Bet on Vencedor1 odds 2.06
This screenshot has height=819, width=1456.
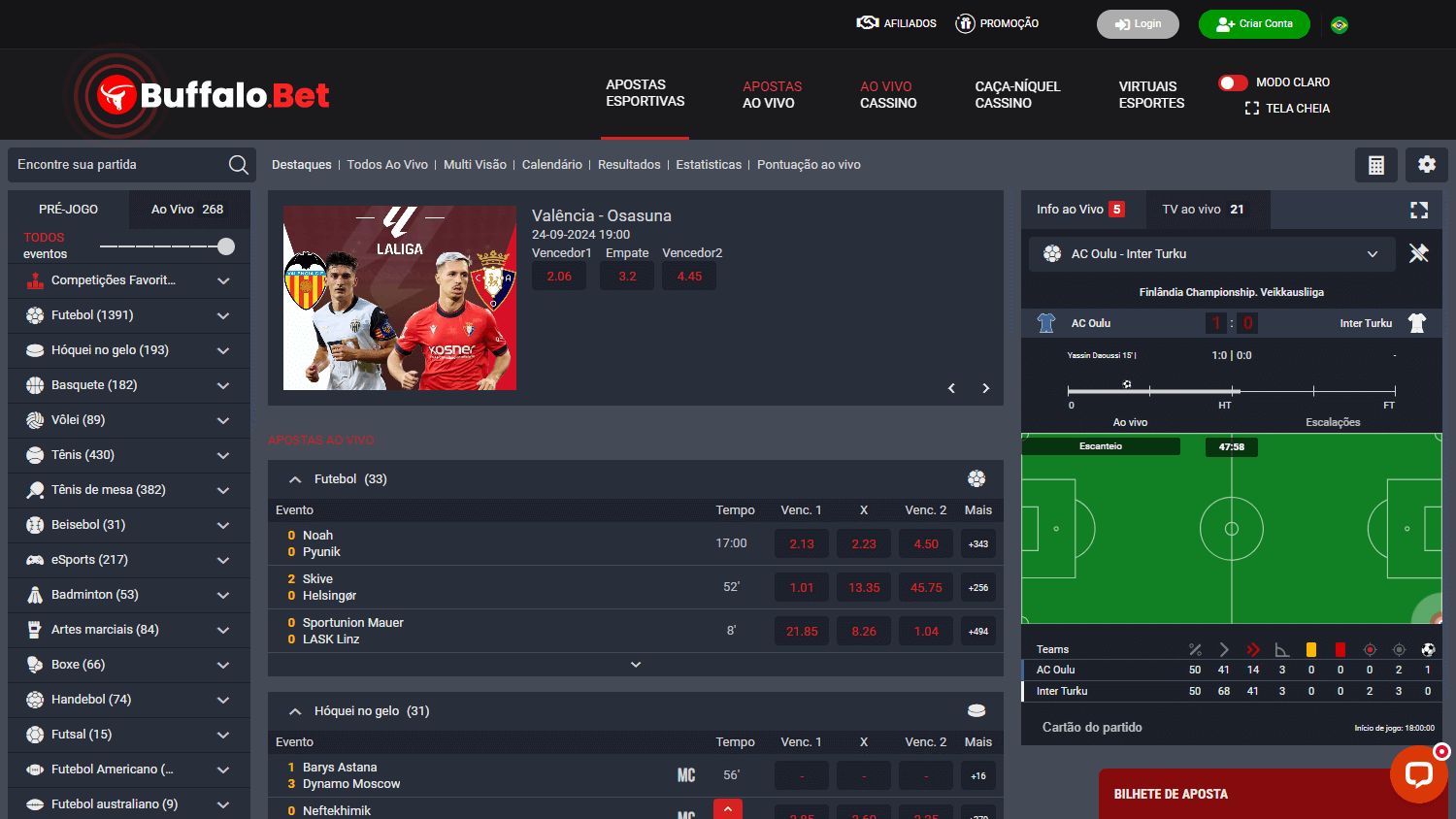pos(559,277)
